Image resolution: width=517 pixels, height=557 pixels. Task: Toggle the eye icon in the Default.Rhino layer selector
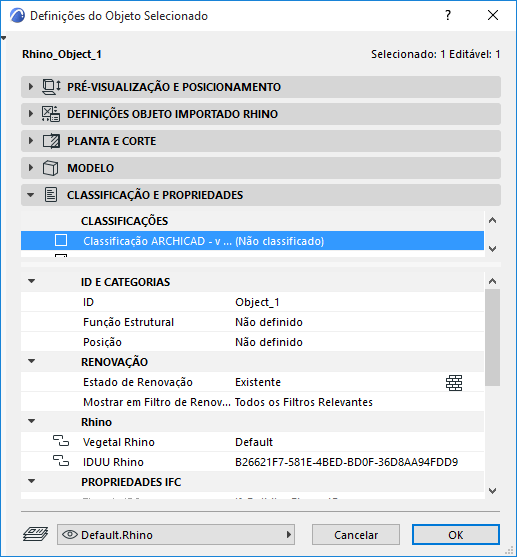70,534
